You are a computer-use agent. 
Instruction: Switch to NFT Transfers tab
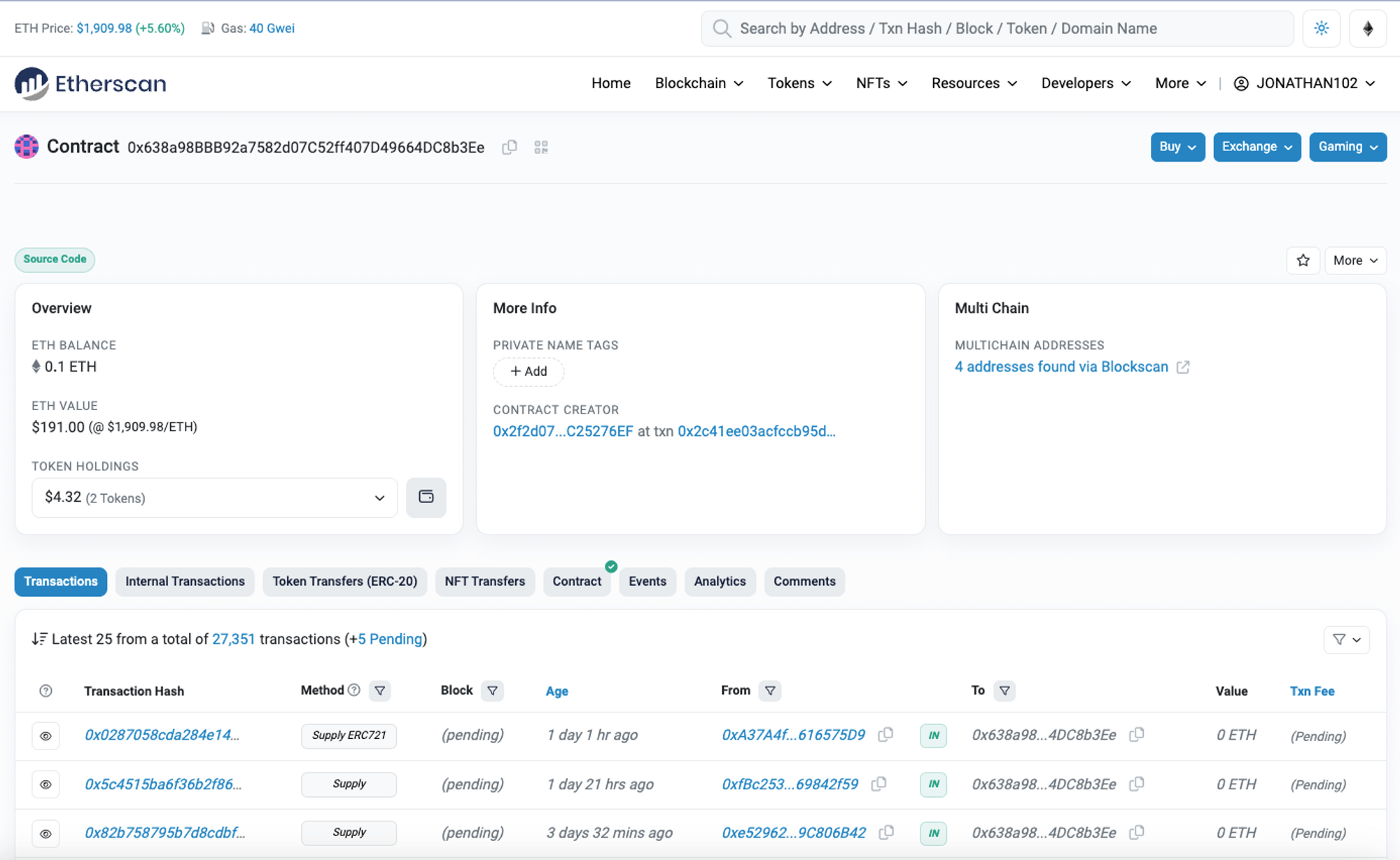tap(484, 581)
